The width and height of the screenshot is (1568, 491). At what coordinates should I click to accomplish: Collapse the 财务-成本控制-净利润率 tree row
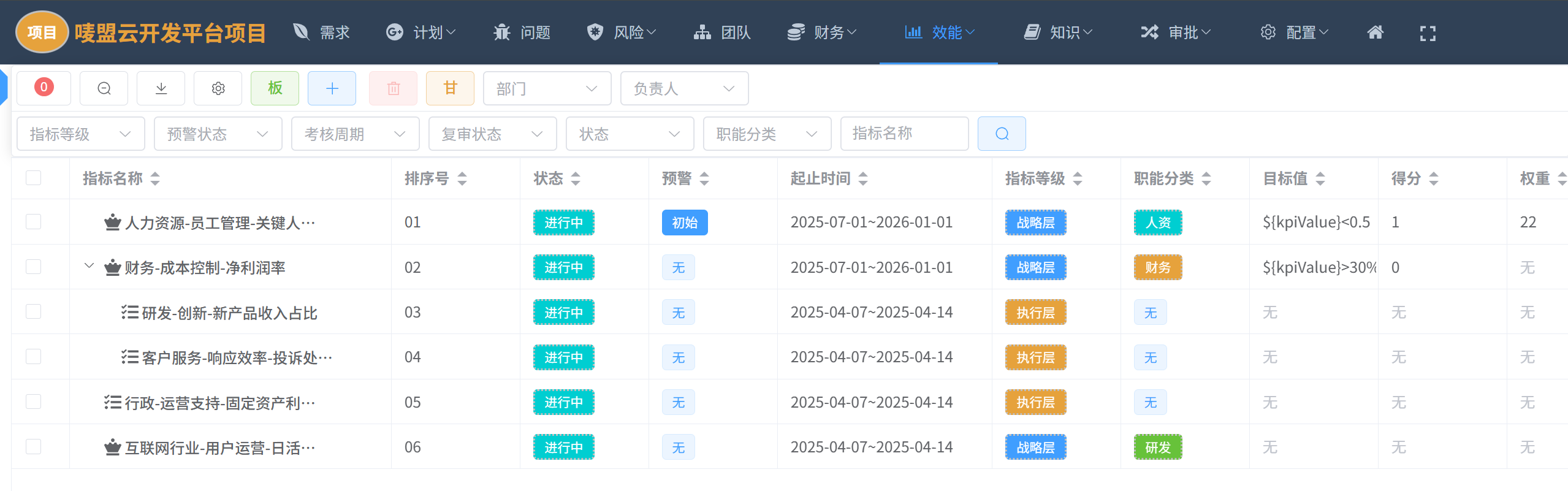[x=89, y=266]
